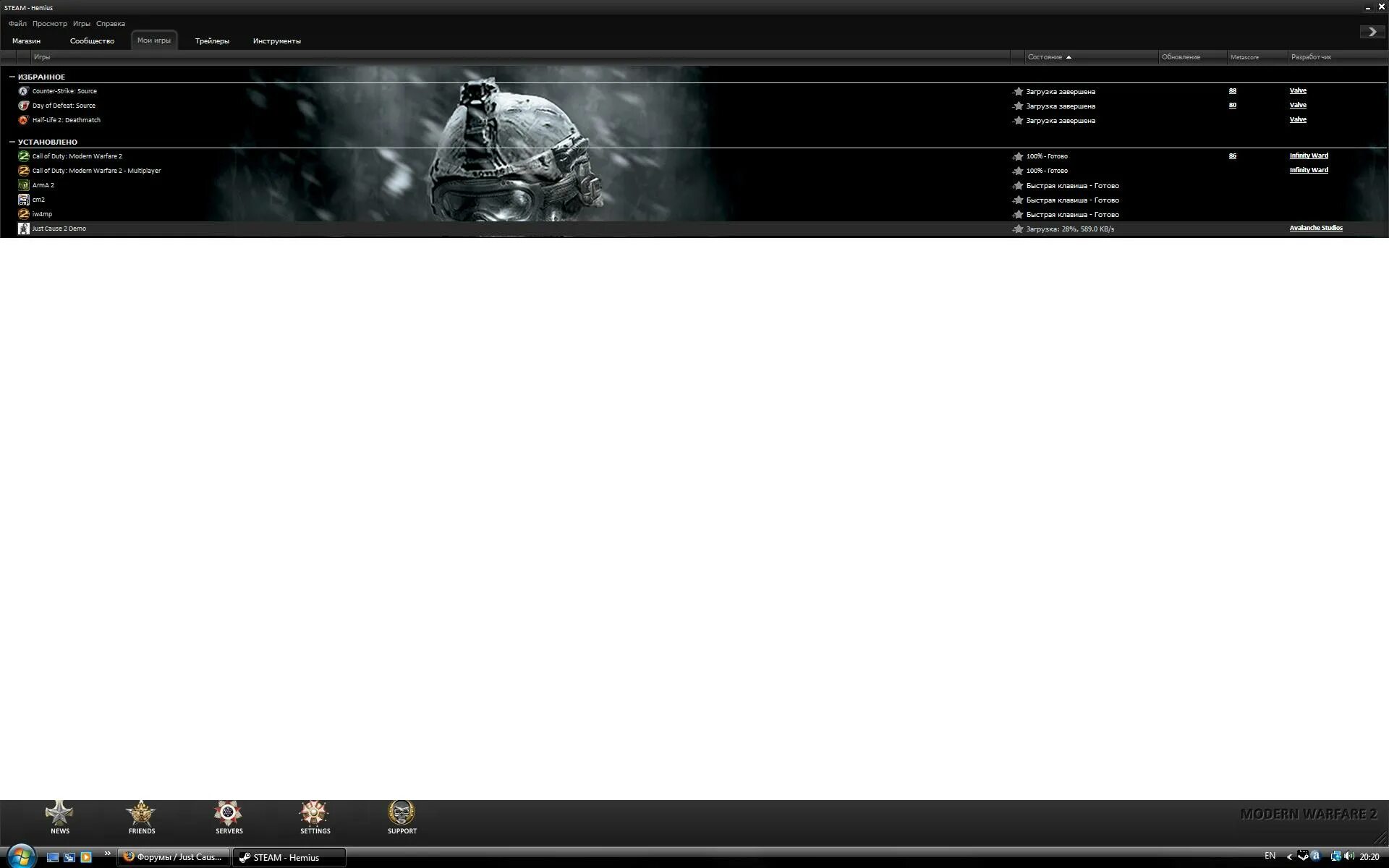Click the cm2 shortcut icon
The image size is (1389, 868).
click(x=23, y=200)
